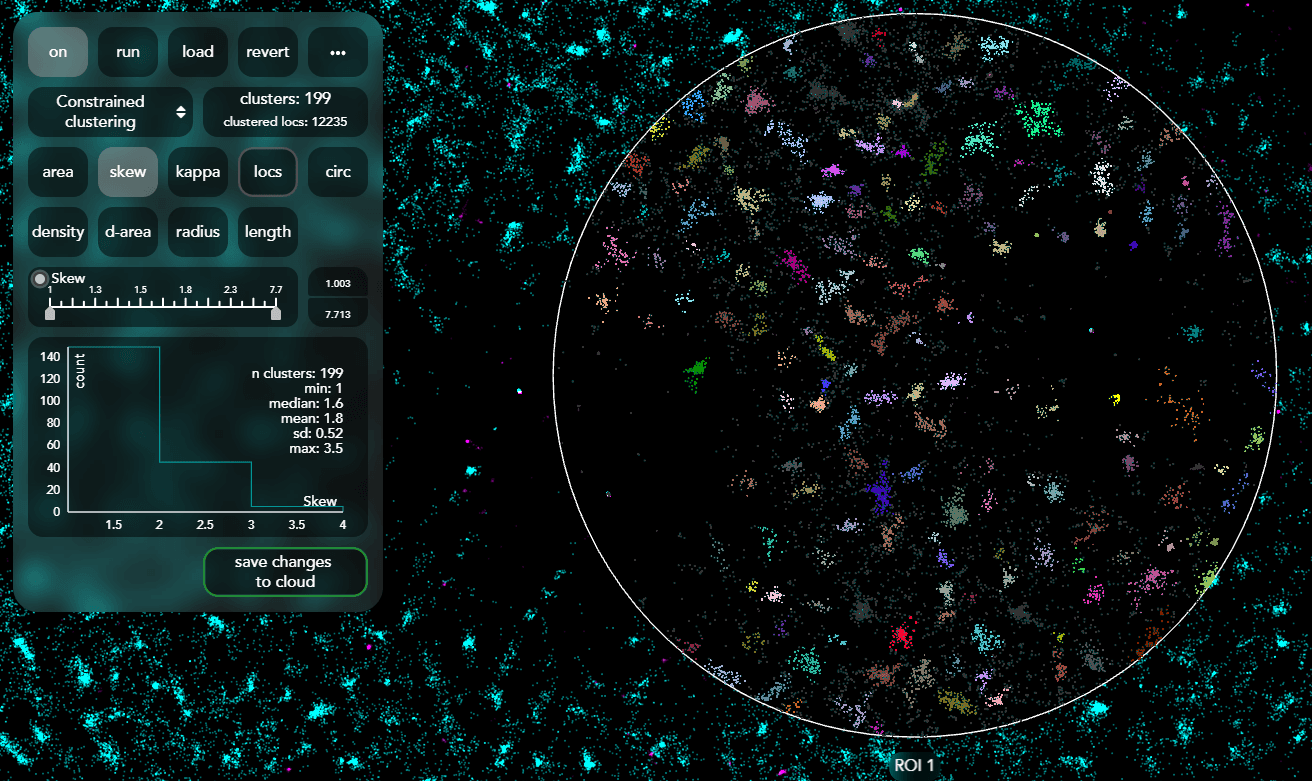This screenshot has height=781, width=1312.
Task: Open the Skew histogram panel
Action: click(x=198, y=437)
